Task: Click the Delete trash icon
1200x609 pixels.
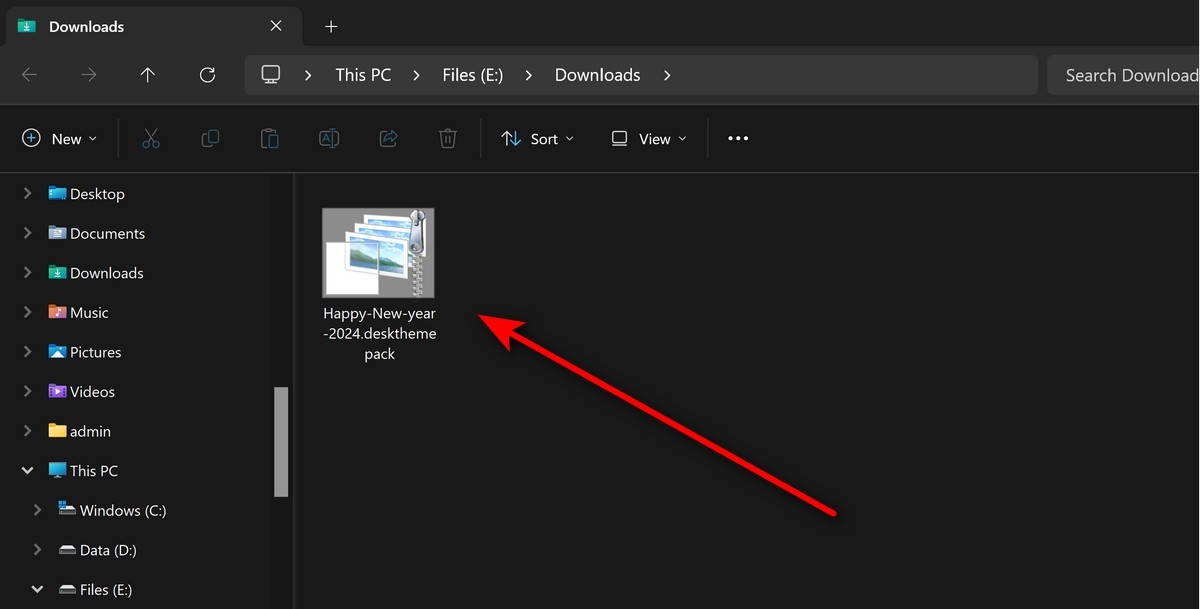Action: (x=448, y=139)
